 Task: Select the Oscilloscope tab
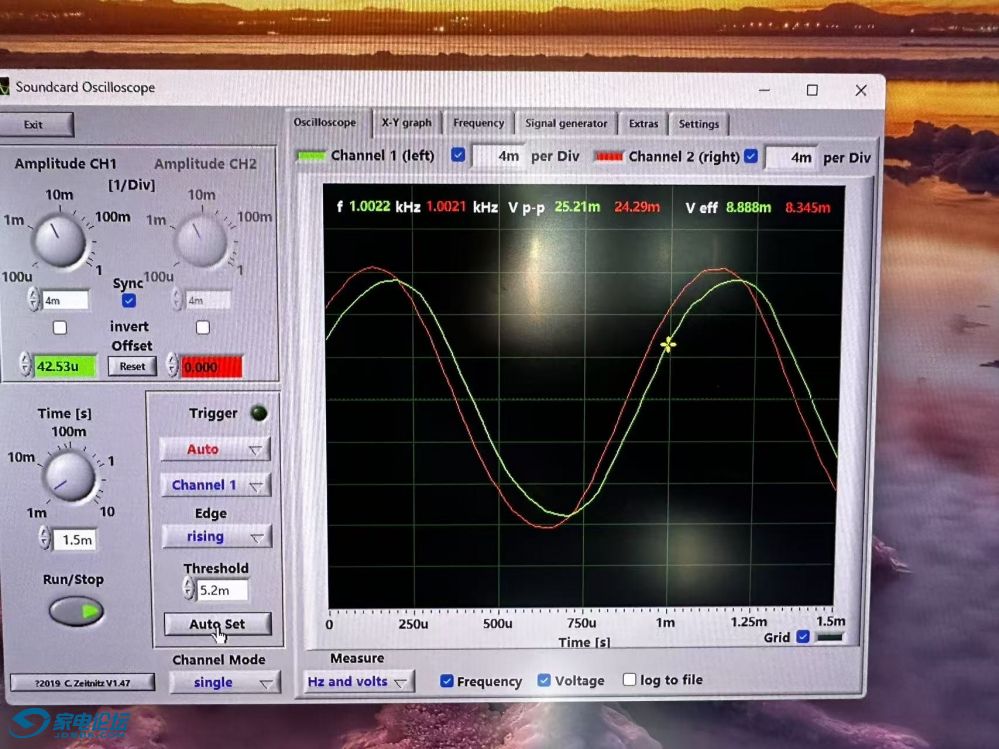325,122
